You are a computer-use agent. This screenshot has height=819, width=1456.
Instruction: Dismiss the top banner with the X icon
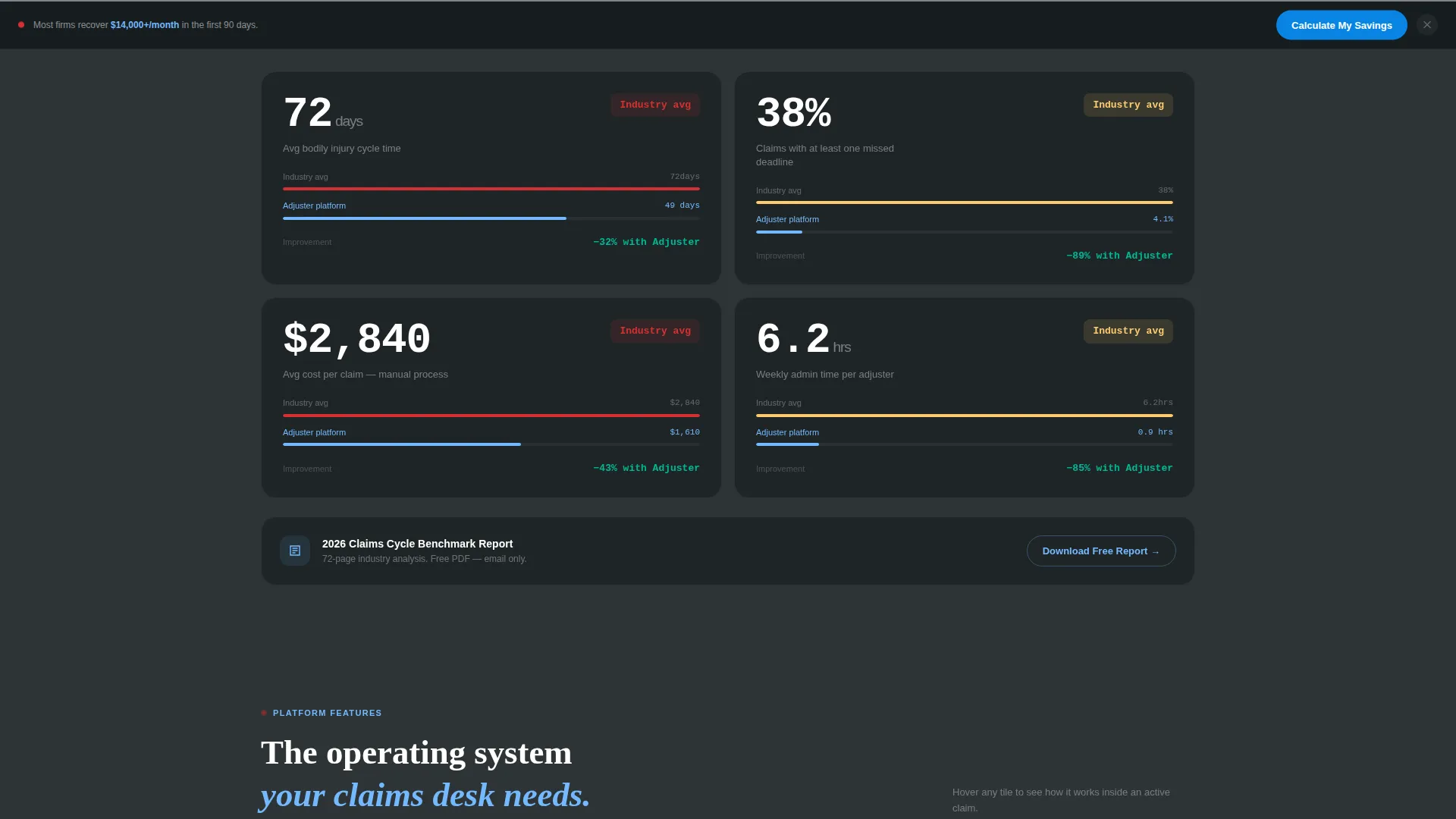1427,25
